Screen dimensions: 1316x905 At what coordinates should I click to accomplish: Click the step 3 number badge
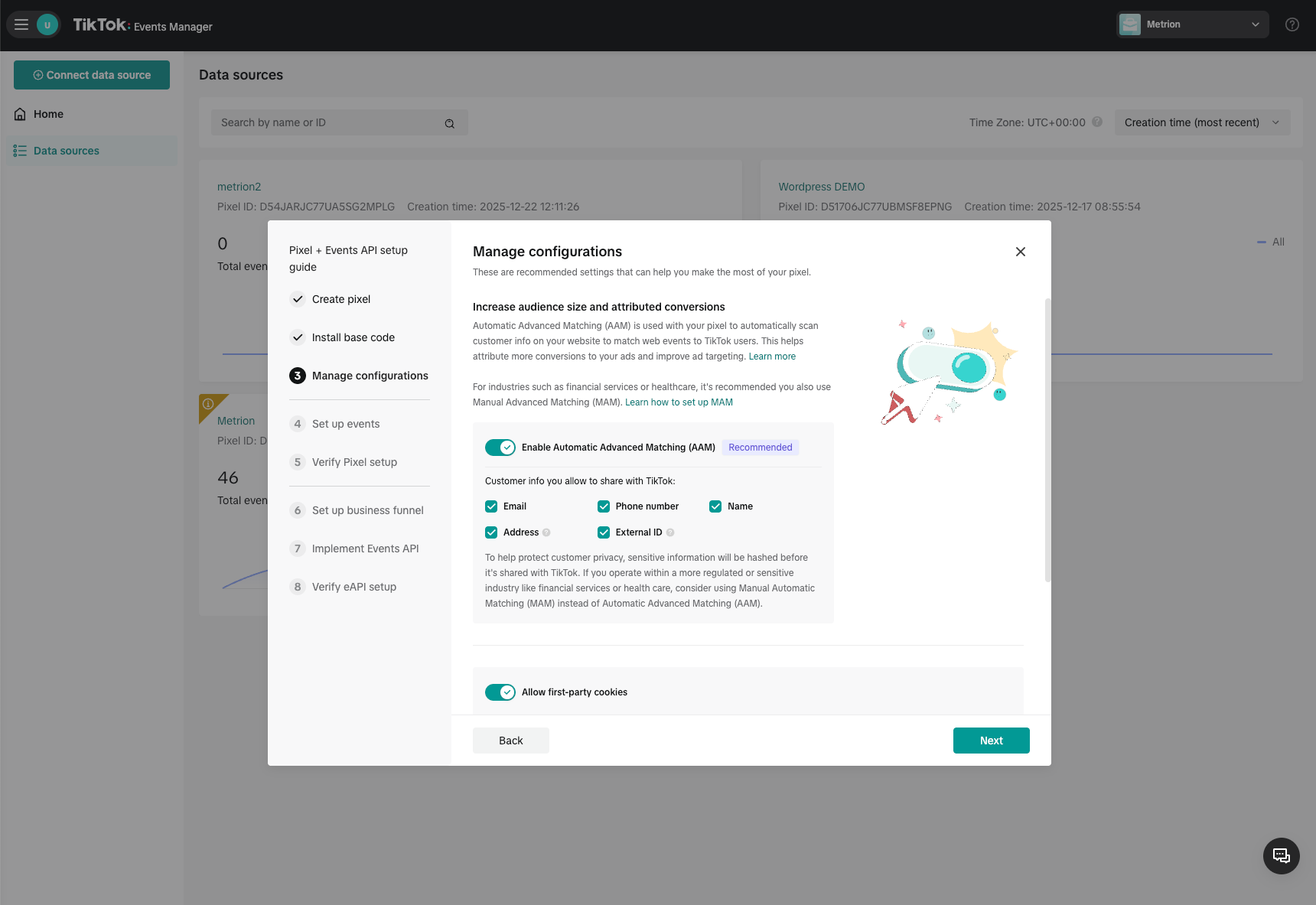298,376
